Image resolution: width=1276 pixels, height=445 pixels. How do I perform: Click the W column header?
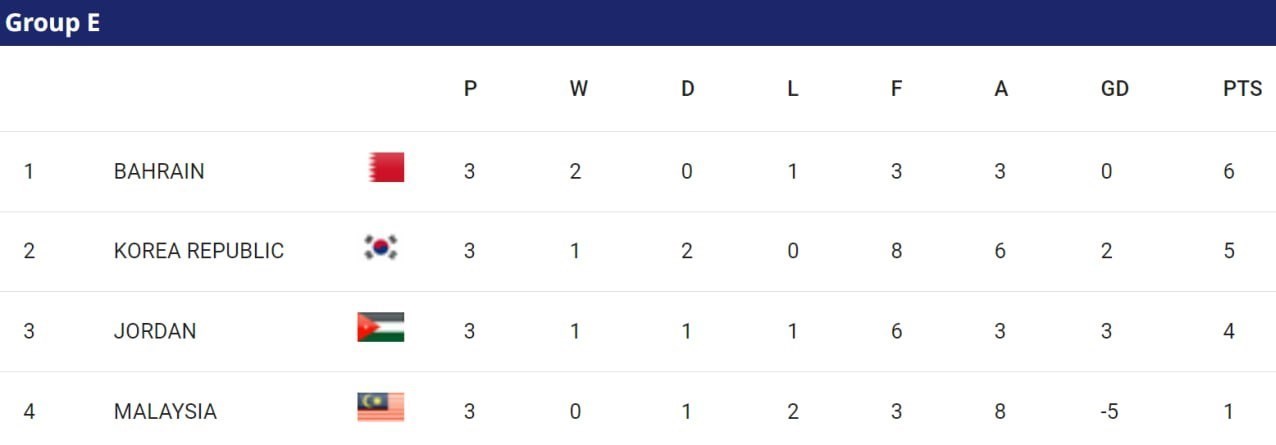[578, 89]
